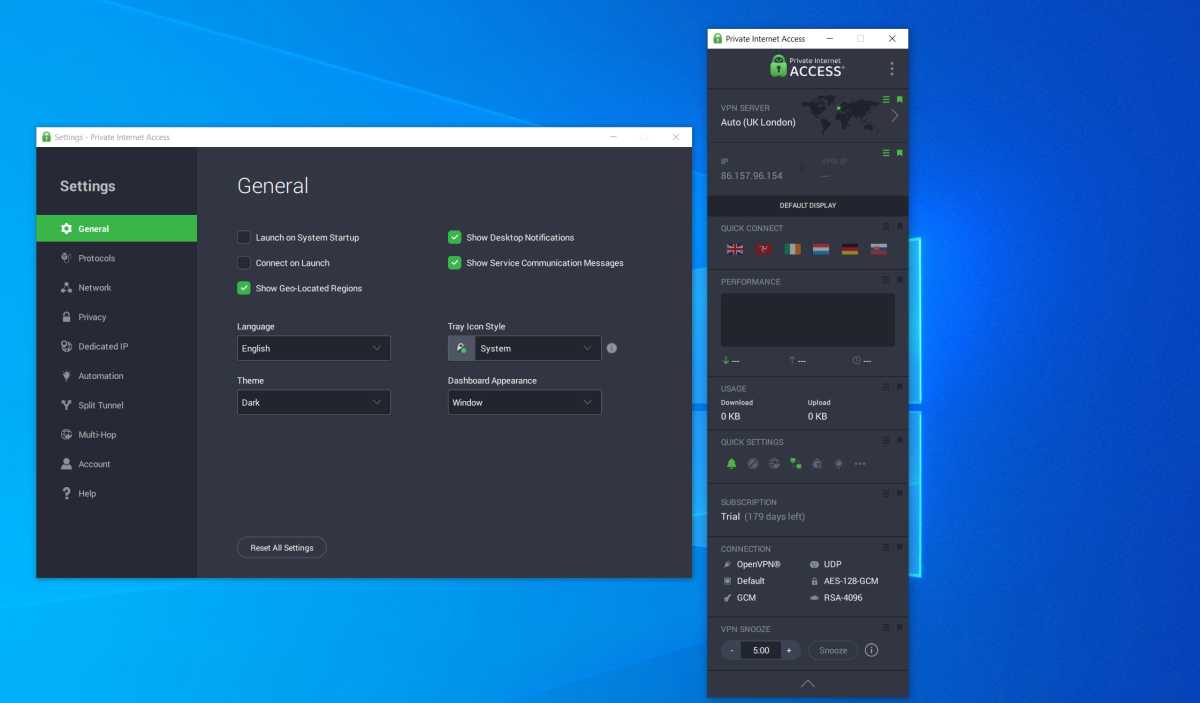Open the Tray Icon Style dropdown

click(x=525, y=348)
